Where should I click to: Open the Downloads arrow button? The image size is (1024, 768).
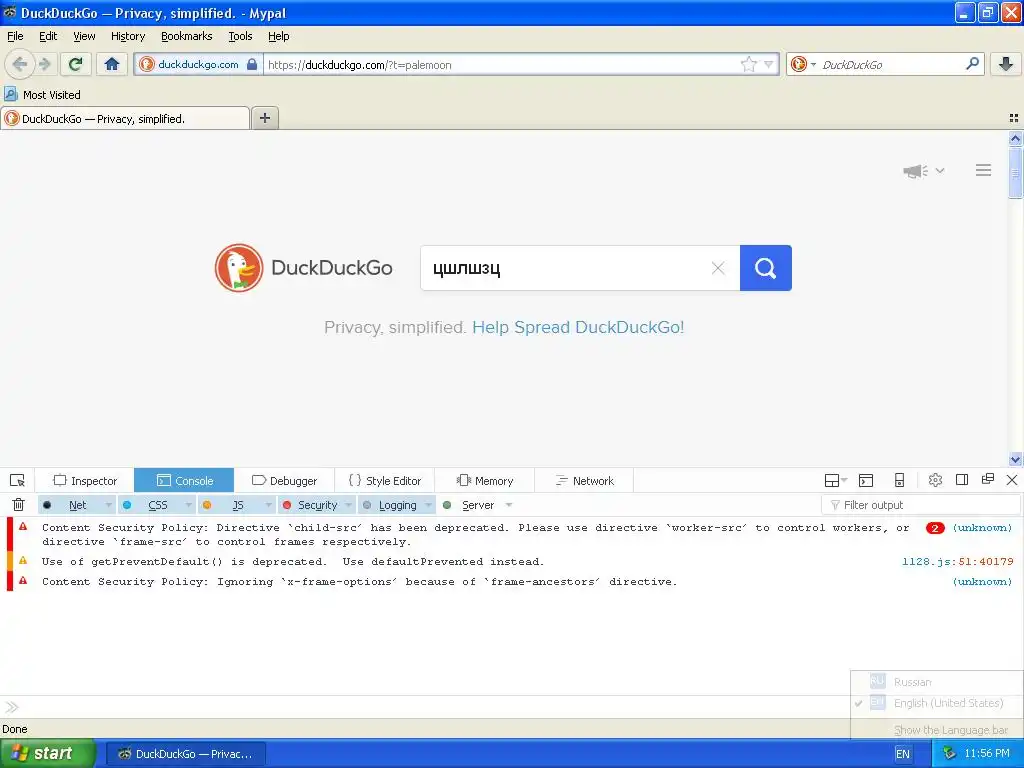[1006, 64]
